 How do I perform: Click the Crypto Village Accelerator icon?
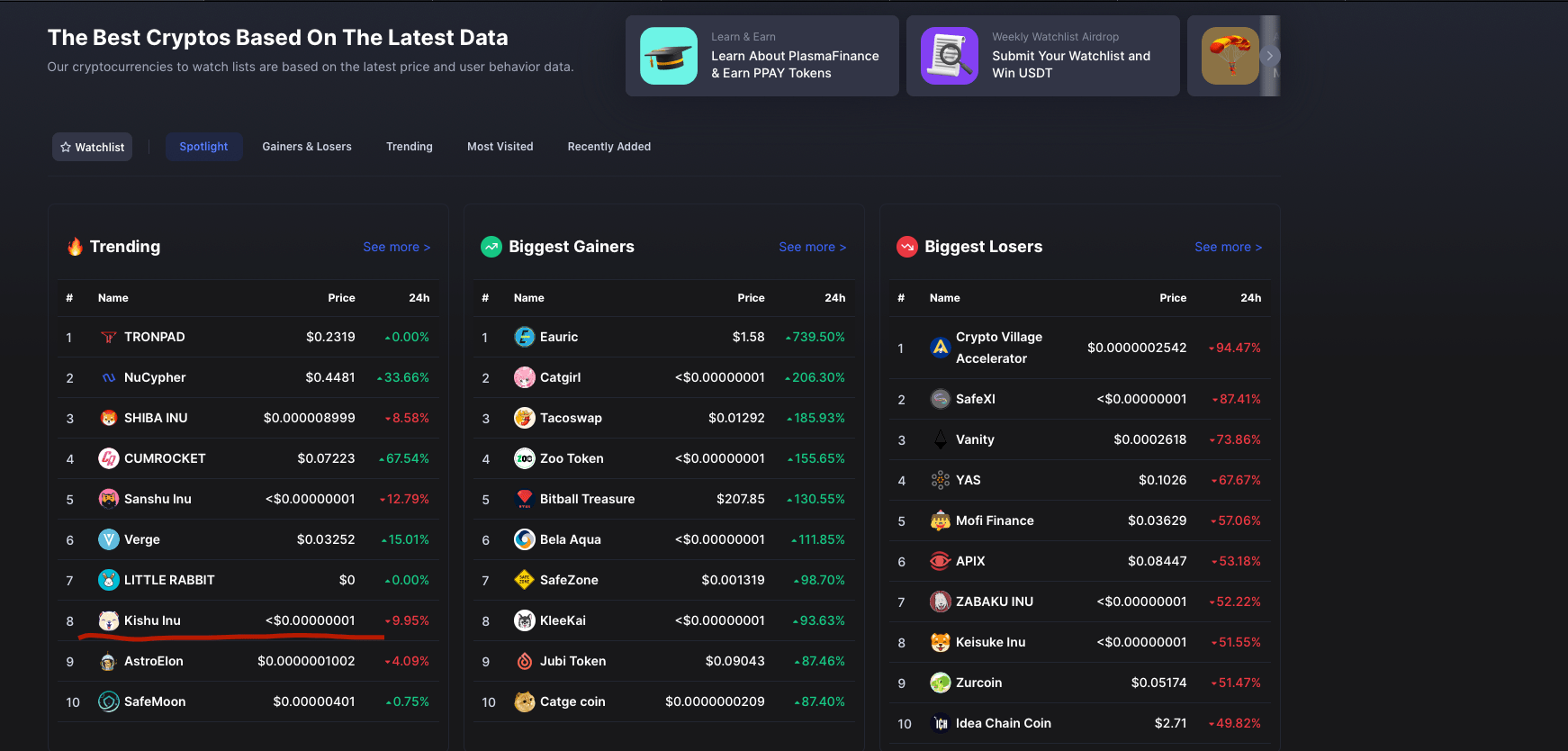941,348
